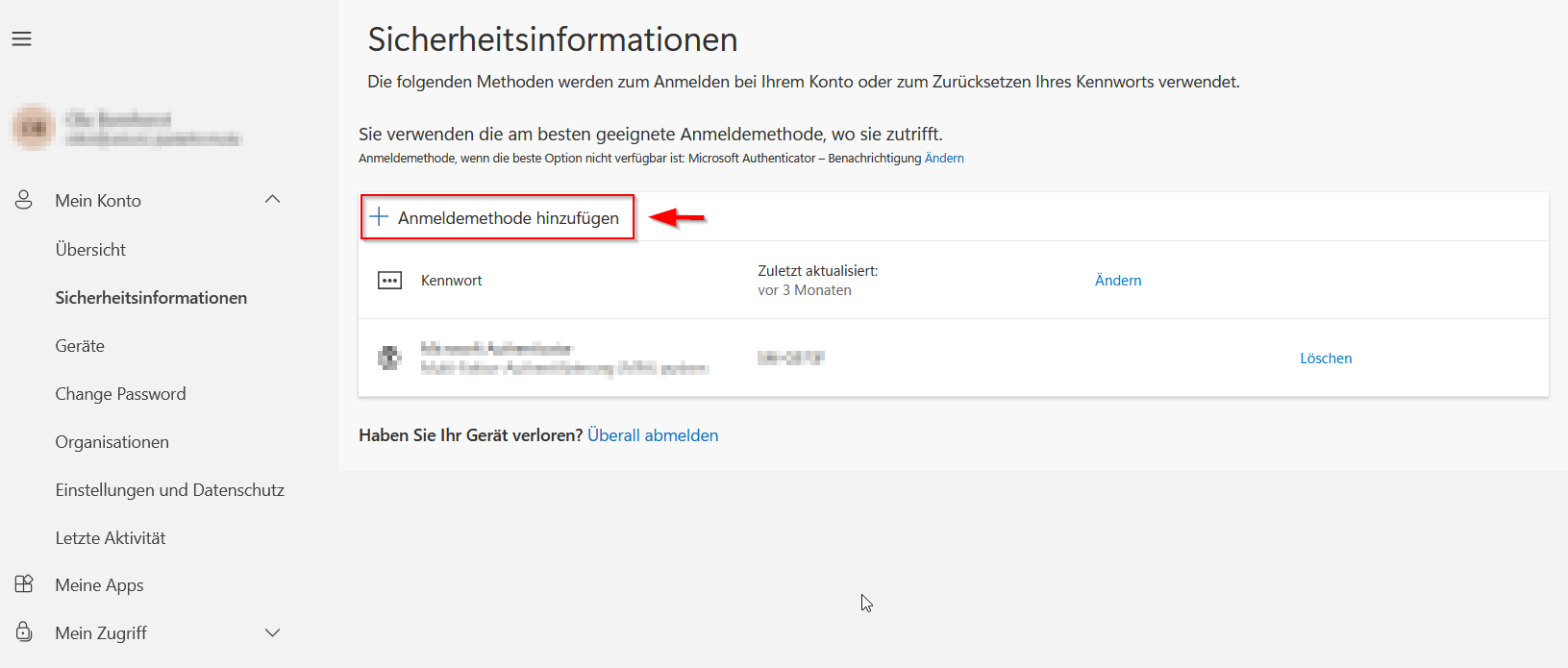Click Ändern link in the Kennwort row
This screenshot has width=1568, height=668.
coord(1118,281)
